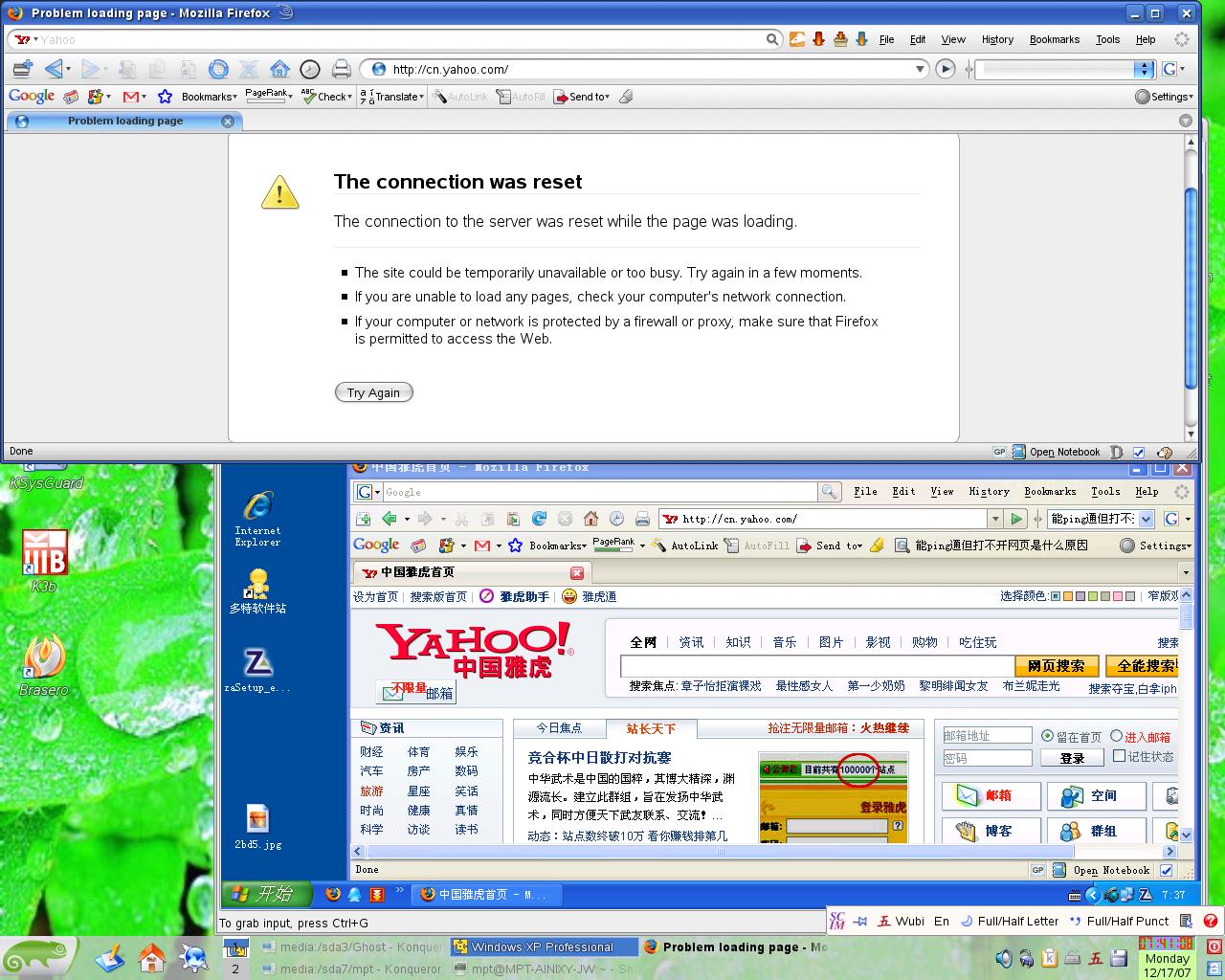Open the File menu in front Firefox
Image resolution: width=1225 pixels, height=980 pixels.
(x=886, y=39)
